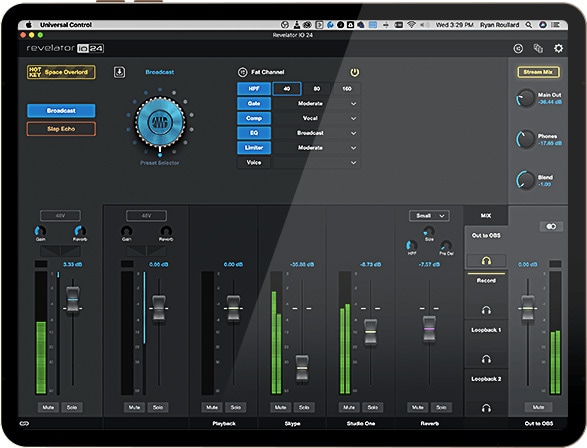Select the Record mix headphones icon
Viewport: 587px width, 448px height.
tap(486, 310)
